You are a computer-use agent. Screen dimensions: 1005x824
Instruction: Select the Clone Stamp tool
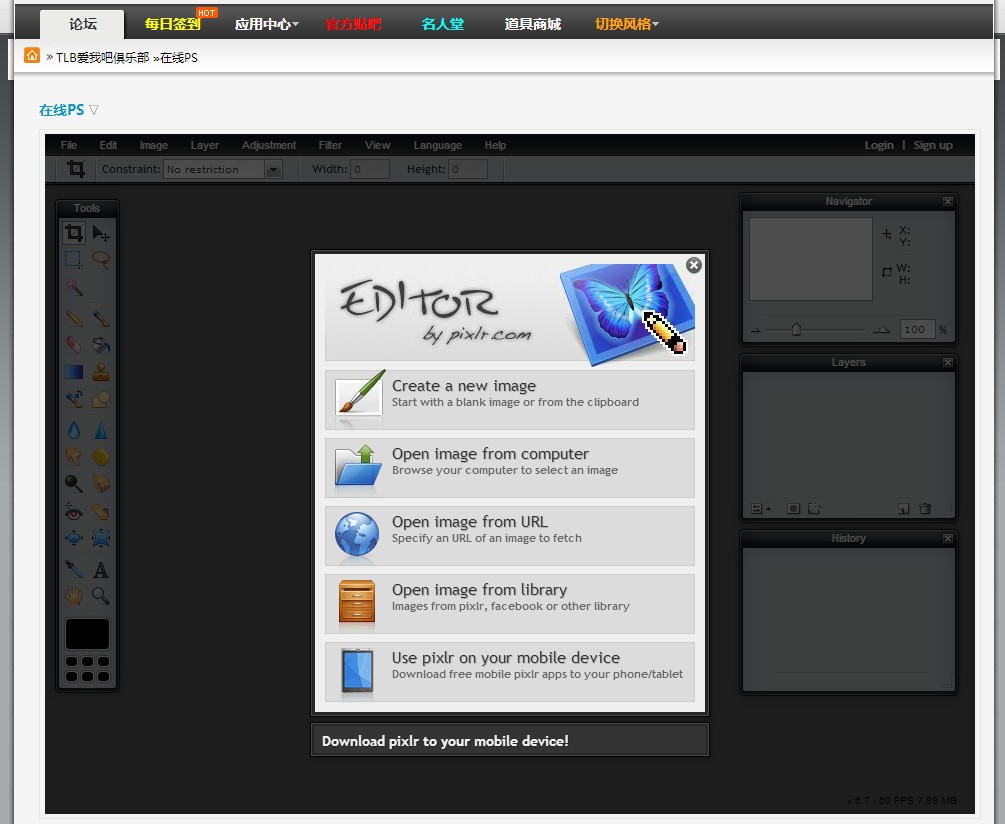[x=101, y=372]
